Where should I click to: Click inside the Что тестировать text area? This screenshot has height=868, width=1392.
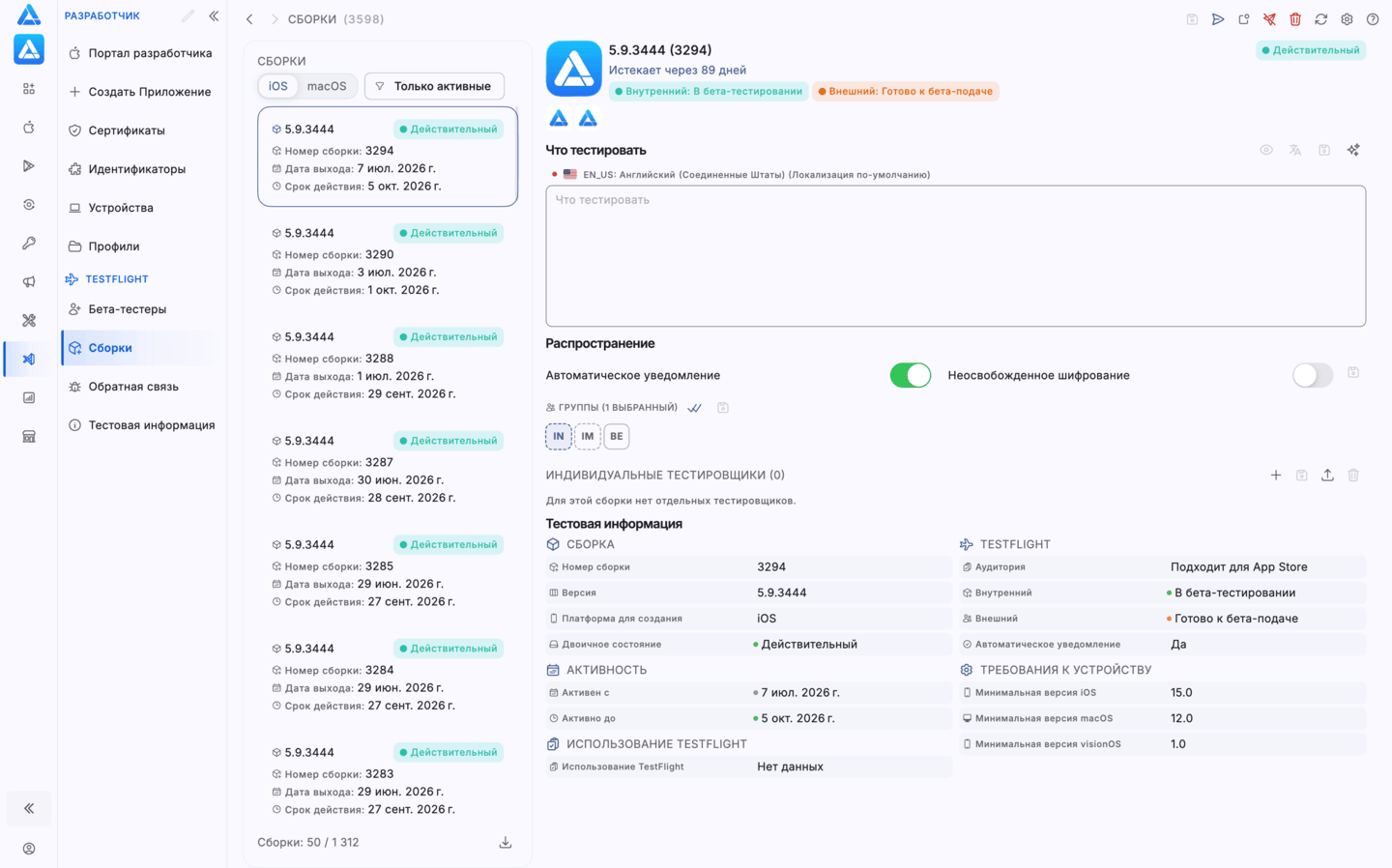point(955,256)
